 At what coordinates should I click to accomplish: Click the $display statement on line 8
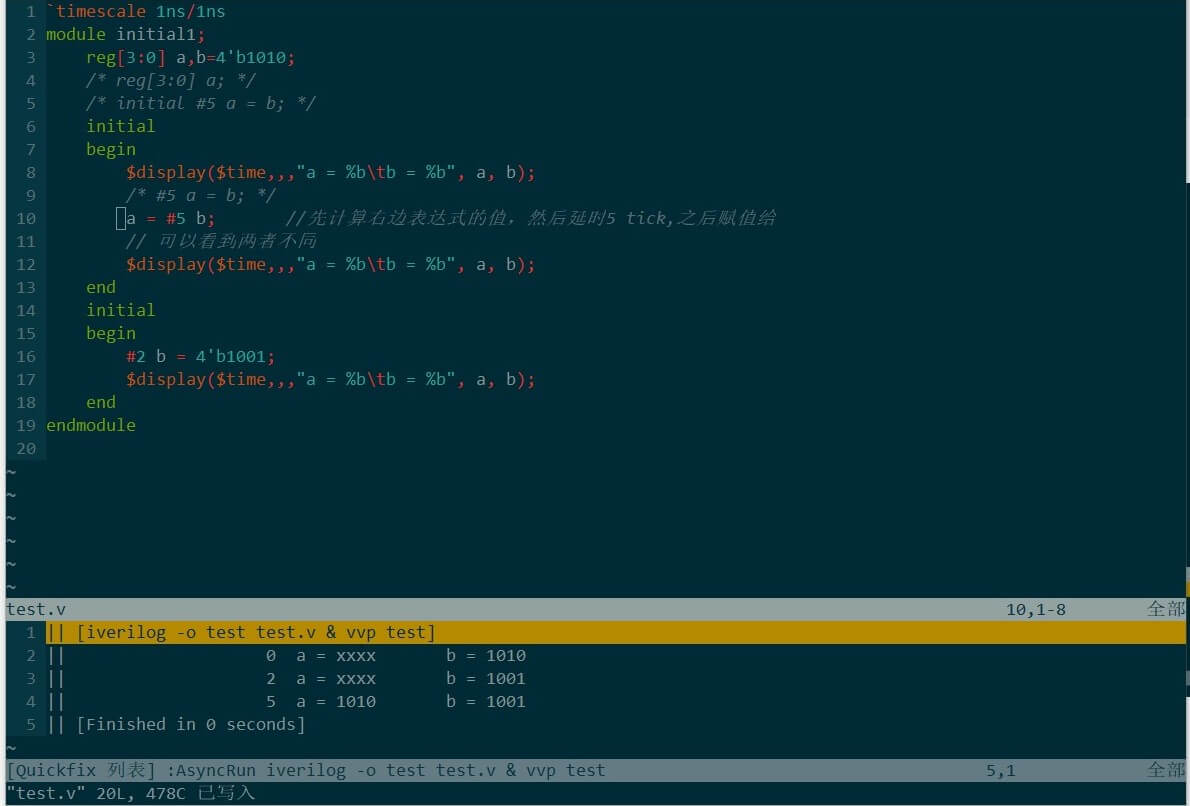pyautogui.click(x=331, y=172)
